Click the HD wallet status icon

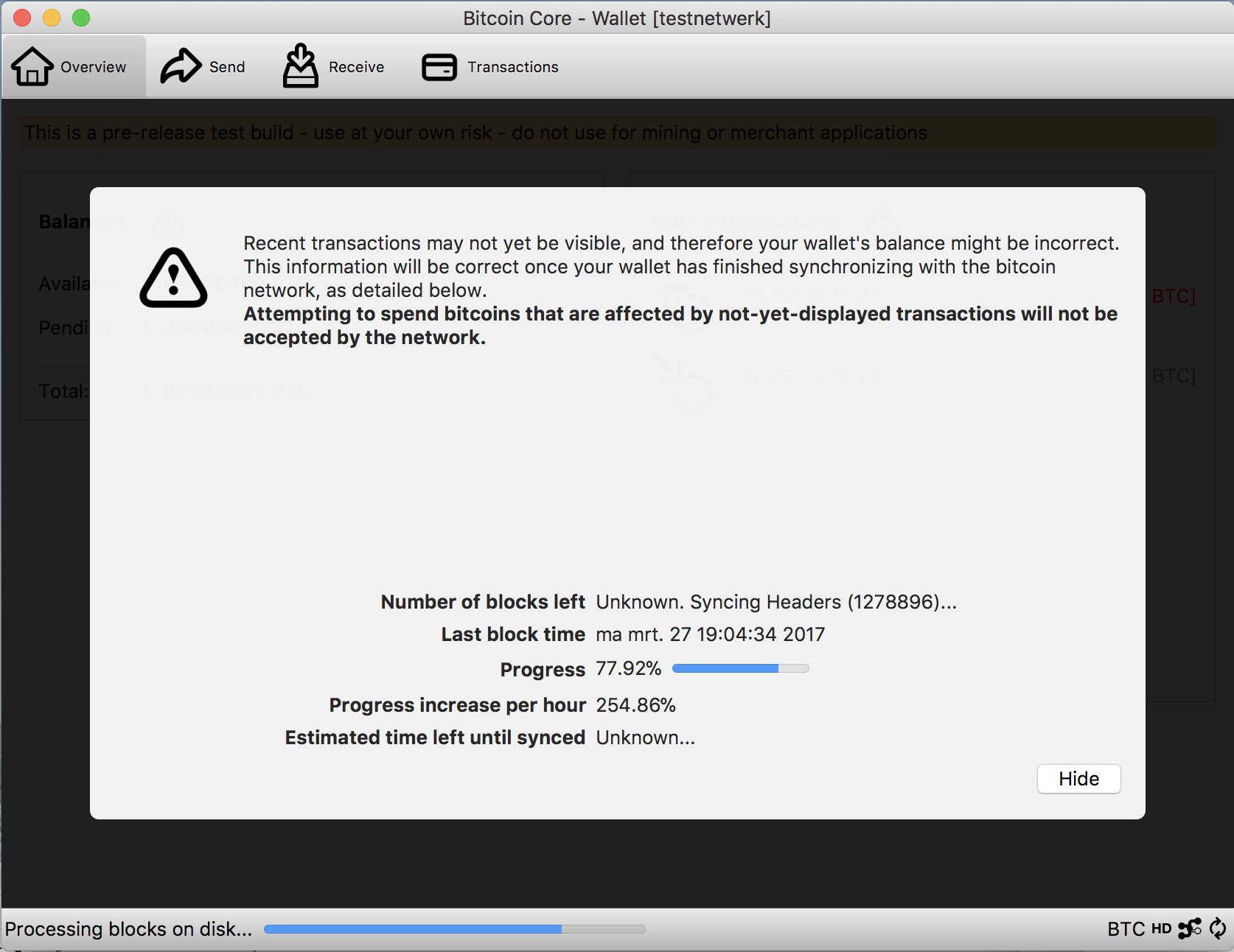pyautogui.click(x=1161, y=929)
